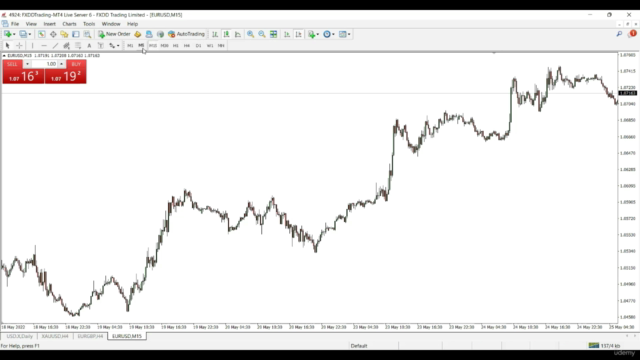The width and height of the screenshot is (640, 360).
Task: Select the text tool A
Action: (89, 46)
